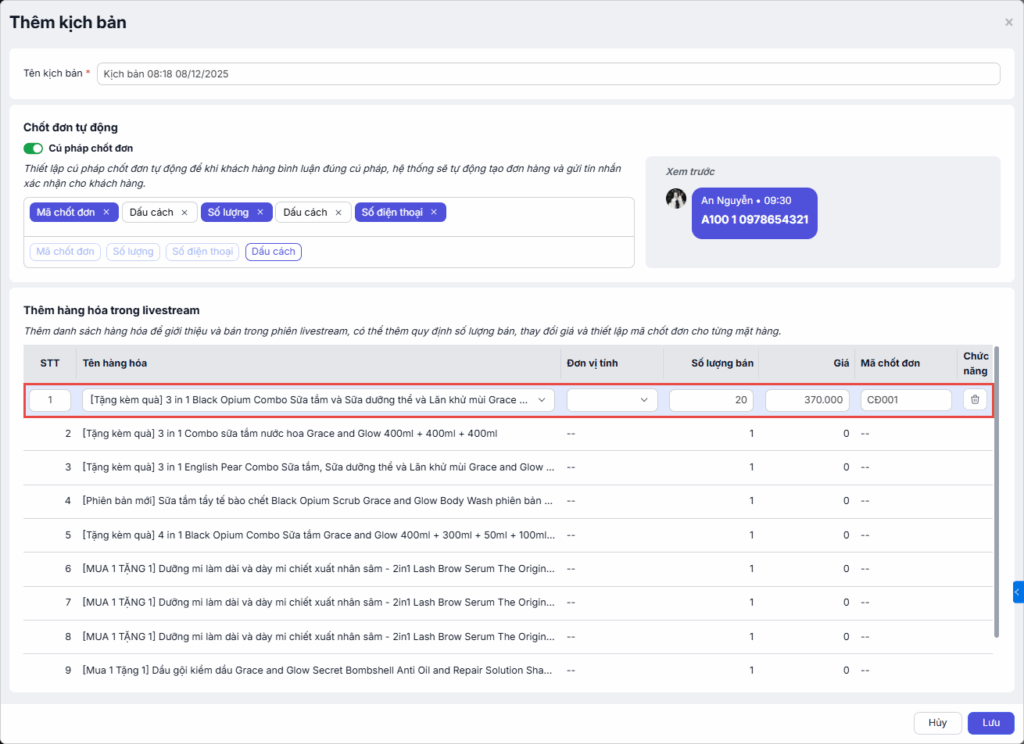
Task: Remove the 'Mã chốt đơn' tag
Action: tap(108, 213)
